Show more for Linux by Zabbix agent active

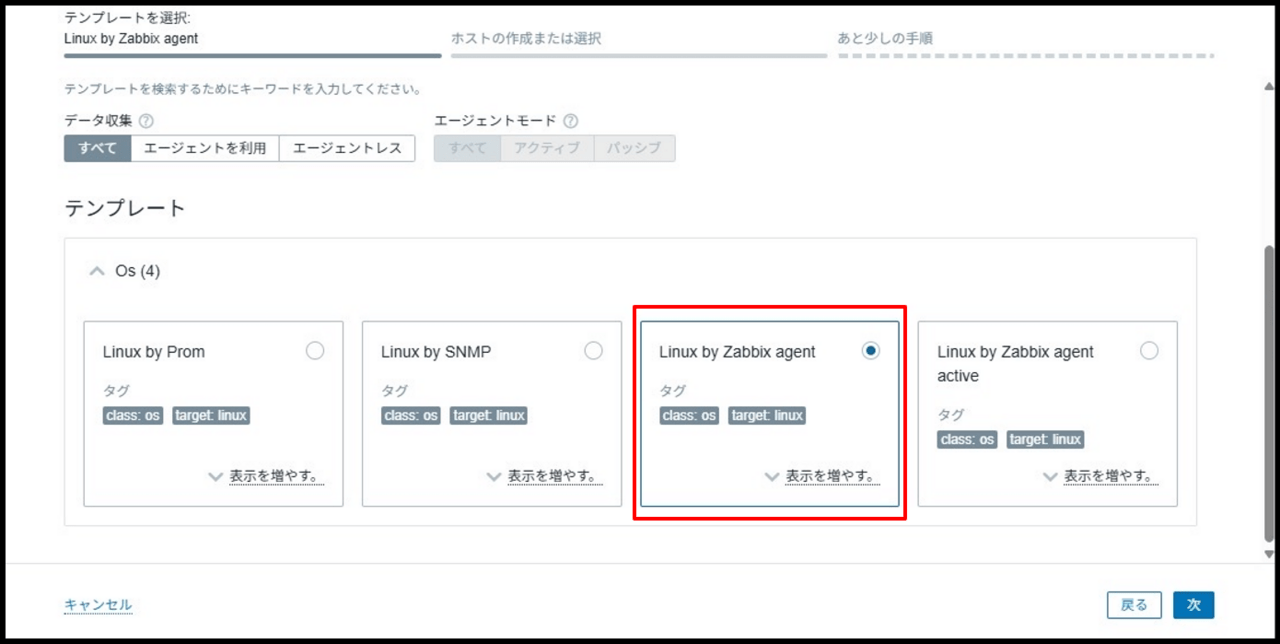click(1099, 476)
